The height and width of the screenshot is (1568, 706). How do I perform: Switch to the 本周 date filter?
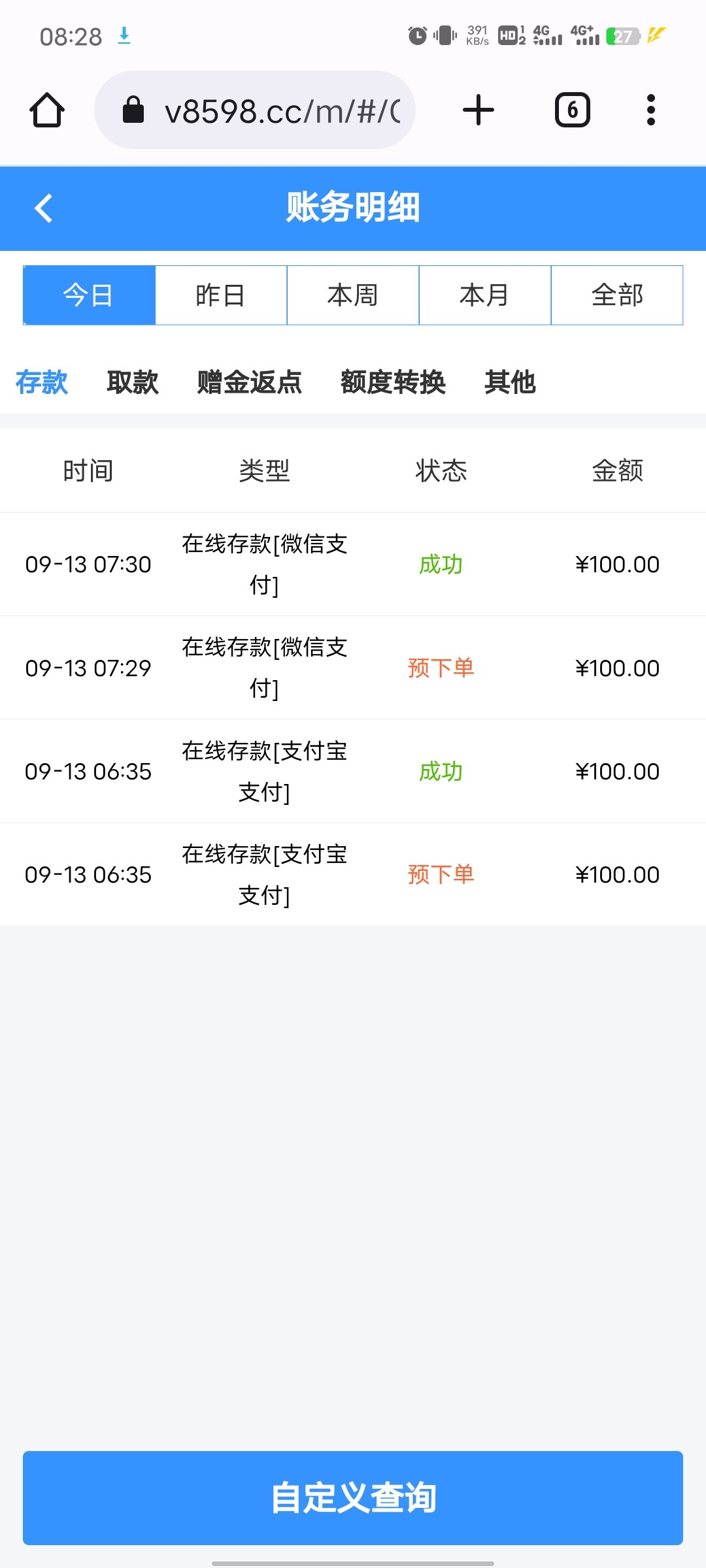353,295
